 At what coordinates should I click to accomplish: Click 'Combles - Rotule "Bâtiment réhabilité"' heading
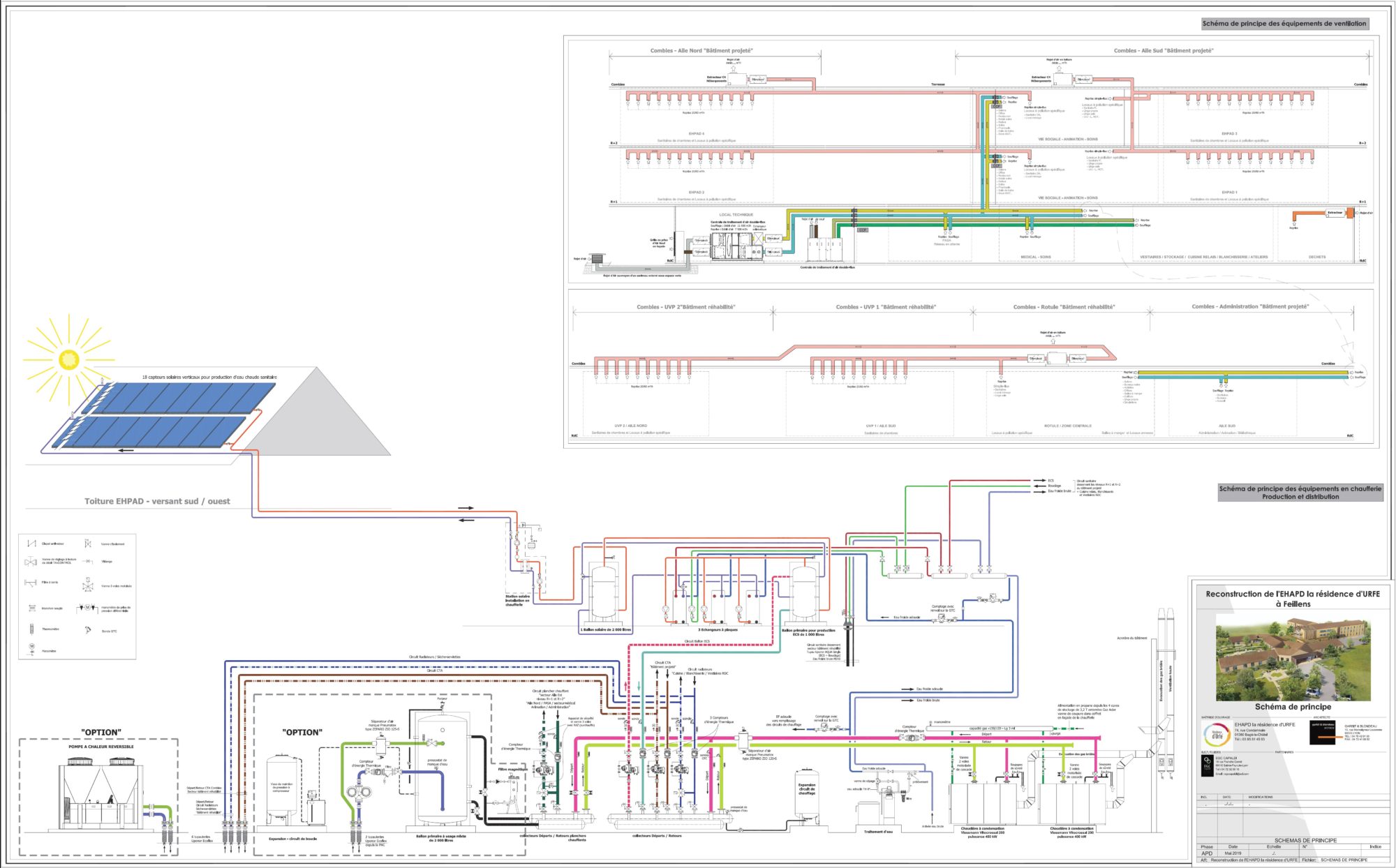click(x=1064, y=307)
